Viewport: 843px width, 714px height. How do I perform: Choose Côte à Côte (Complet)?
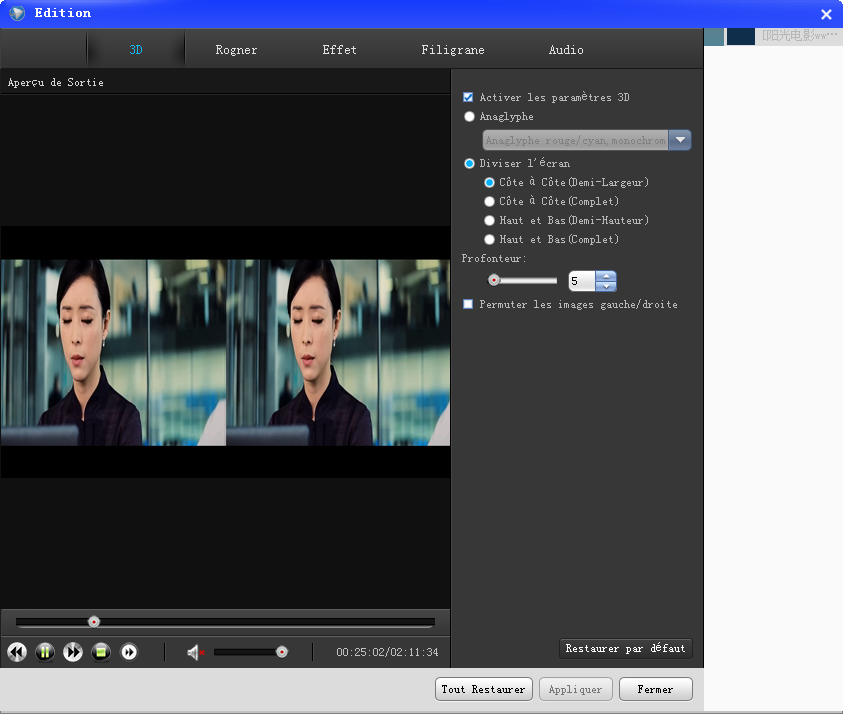(489, 202)
